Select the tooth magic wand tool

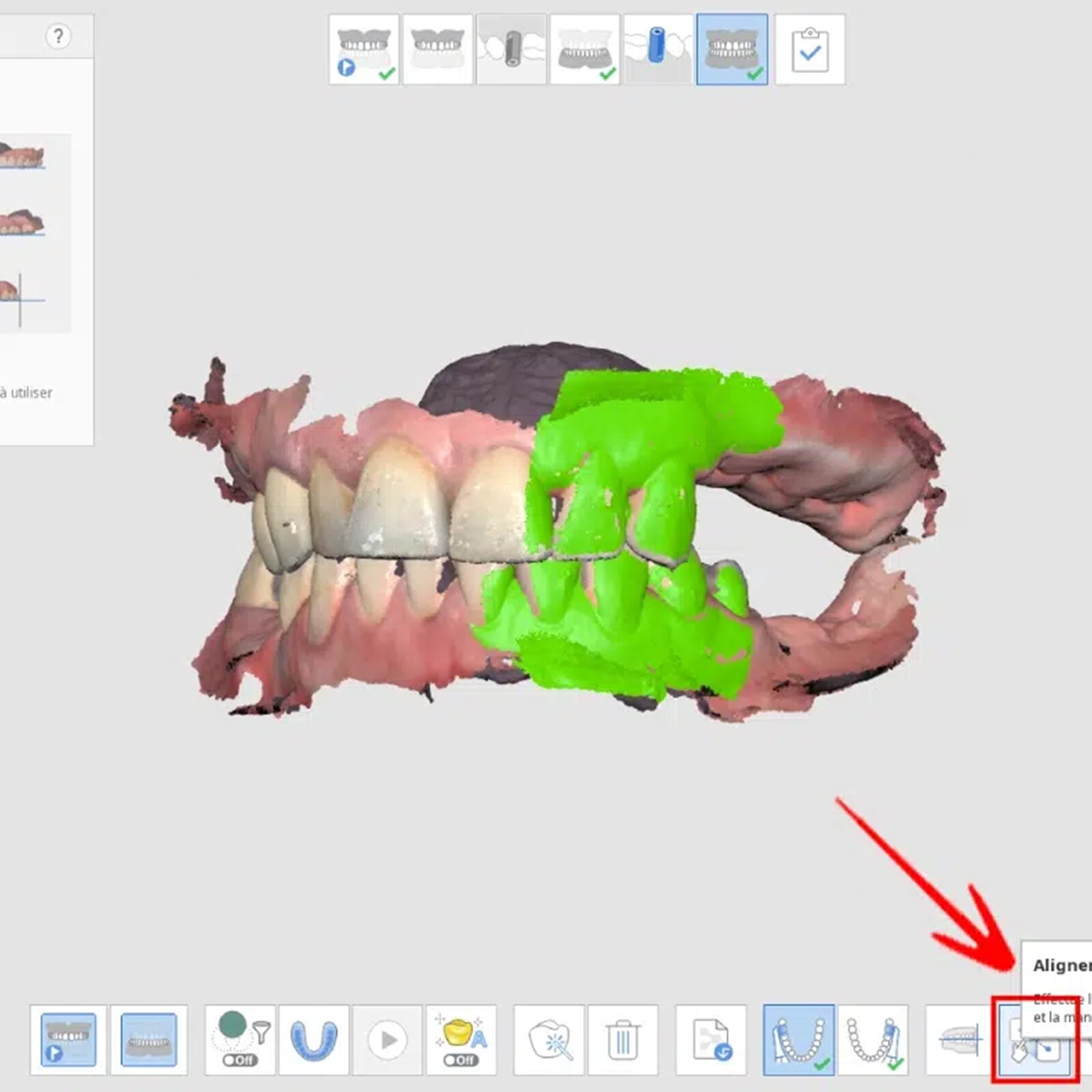pyautogui.click(x=551, y=1039)
